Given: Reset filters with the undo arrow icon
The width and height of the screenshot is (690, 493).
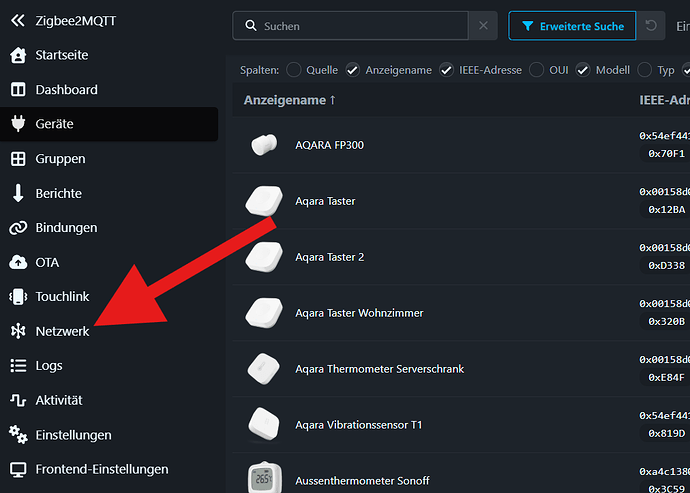Looking at the screenshot, I should point(651,26).
